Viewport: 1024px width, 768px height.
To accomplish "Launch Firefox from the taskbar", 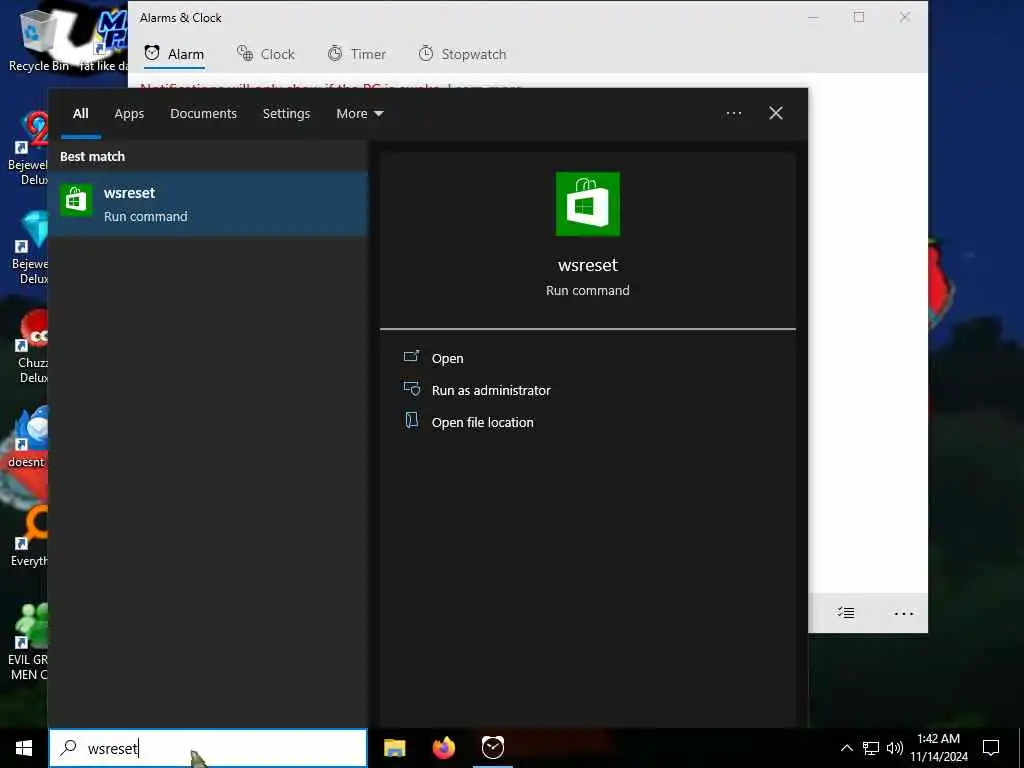I will tap(444, 748).
